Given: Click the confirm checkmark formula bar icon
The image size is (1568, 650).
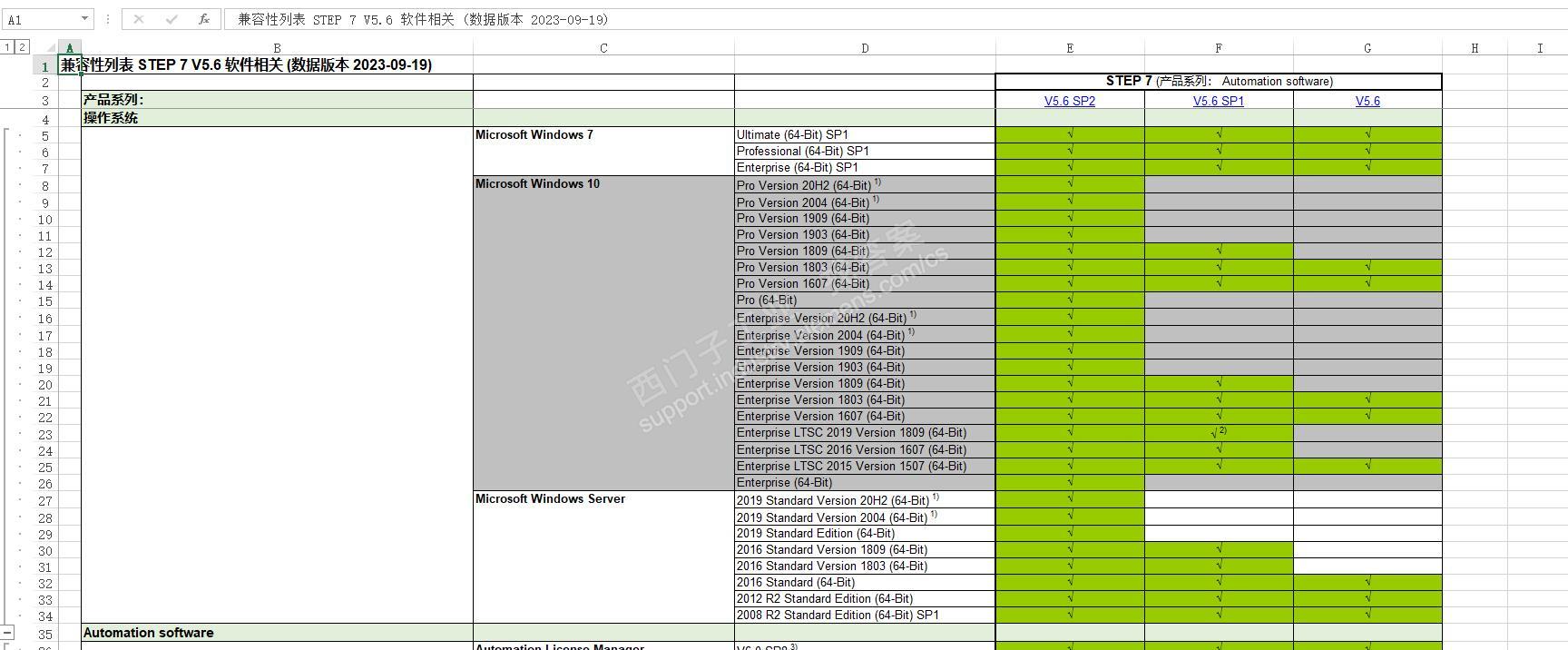Looking at the screenshot, I should [x=171, y=19].
